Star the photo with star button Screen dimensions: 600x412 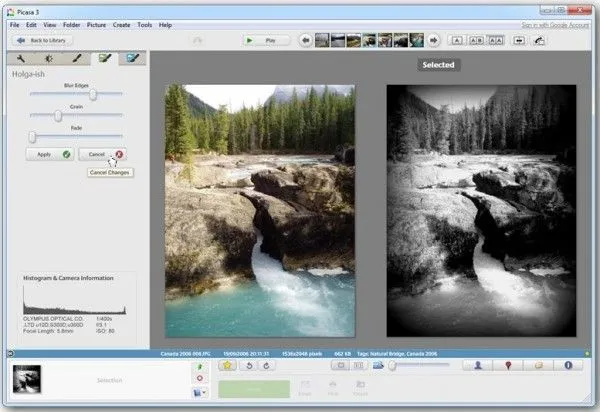pos(227,365)
